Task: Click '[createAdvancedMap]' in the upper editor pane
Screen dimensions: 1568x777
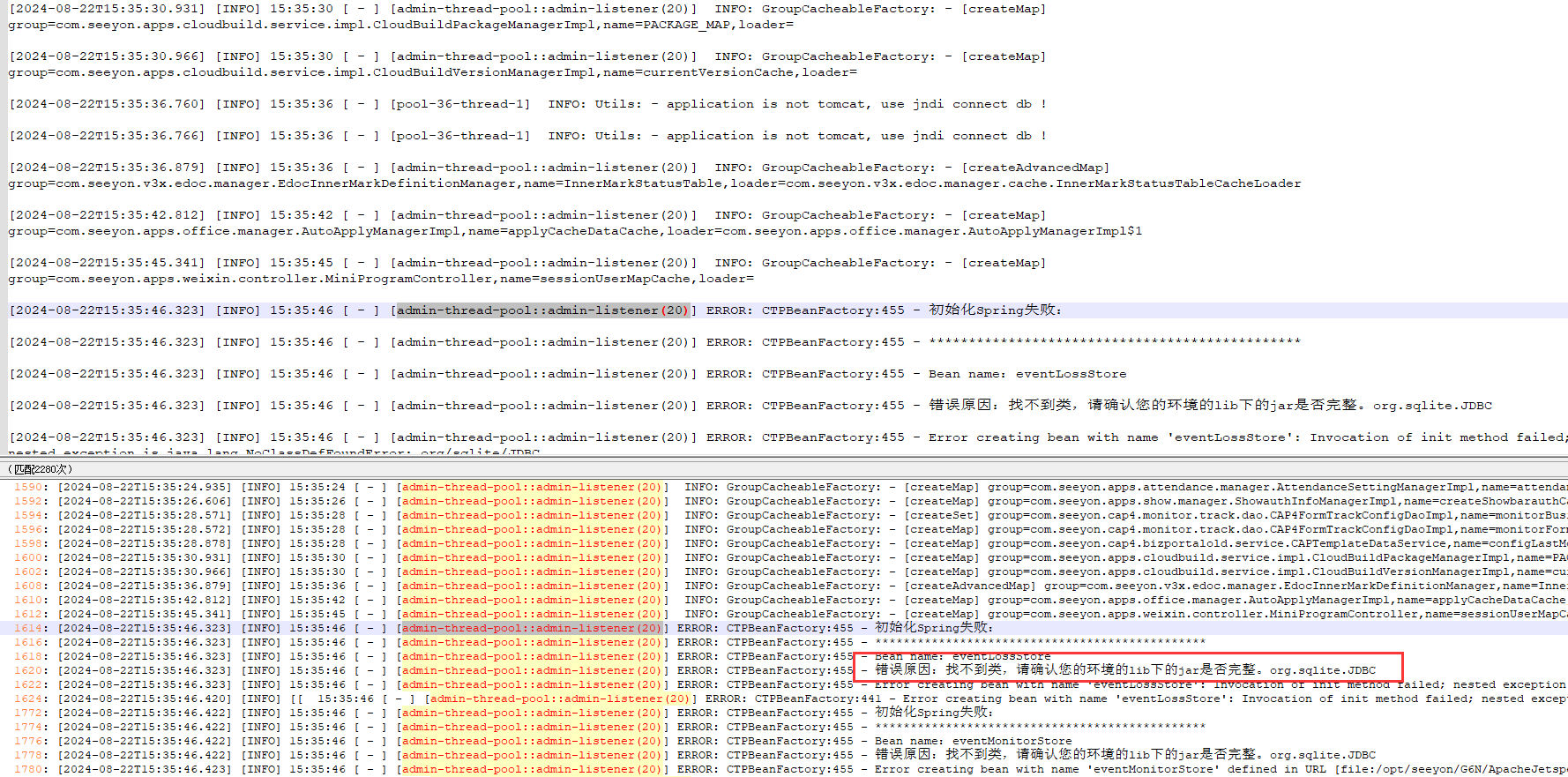Action: point(1035,168)
